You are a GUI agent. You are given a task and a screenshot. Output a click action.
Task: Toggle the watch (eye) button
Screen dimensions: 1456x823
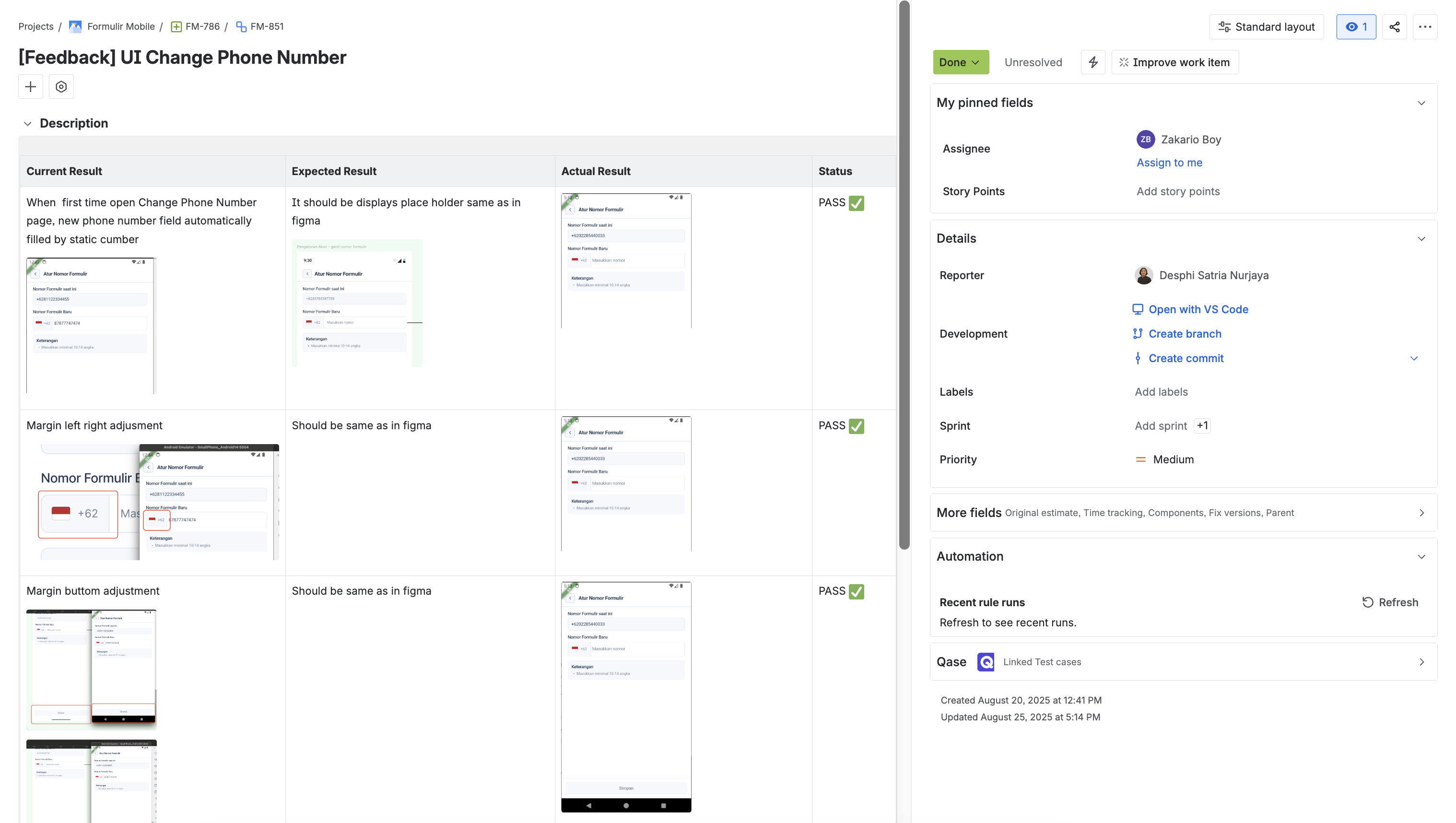[1356, 27]
